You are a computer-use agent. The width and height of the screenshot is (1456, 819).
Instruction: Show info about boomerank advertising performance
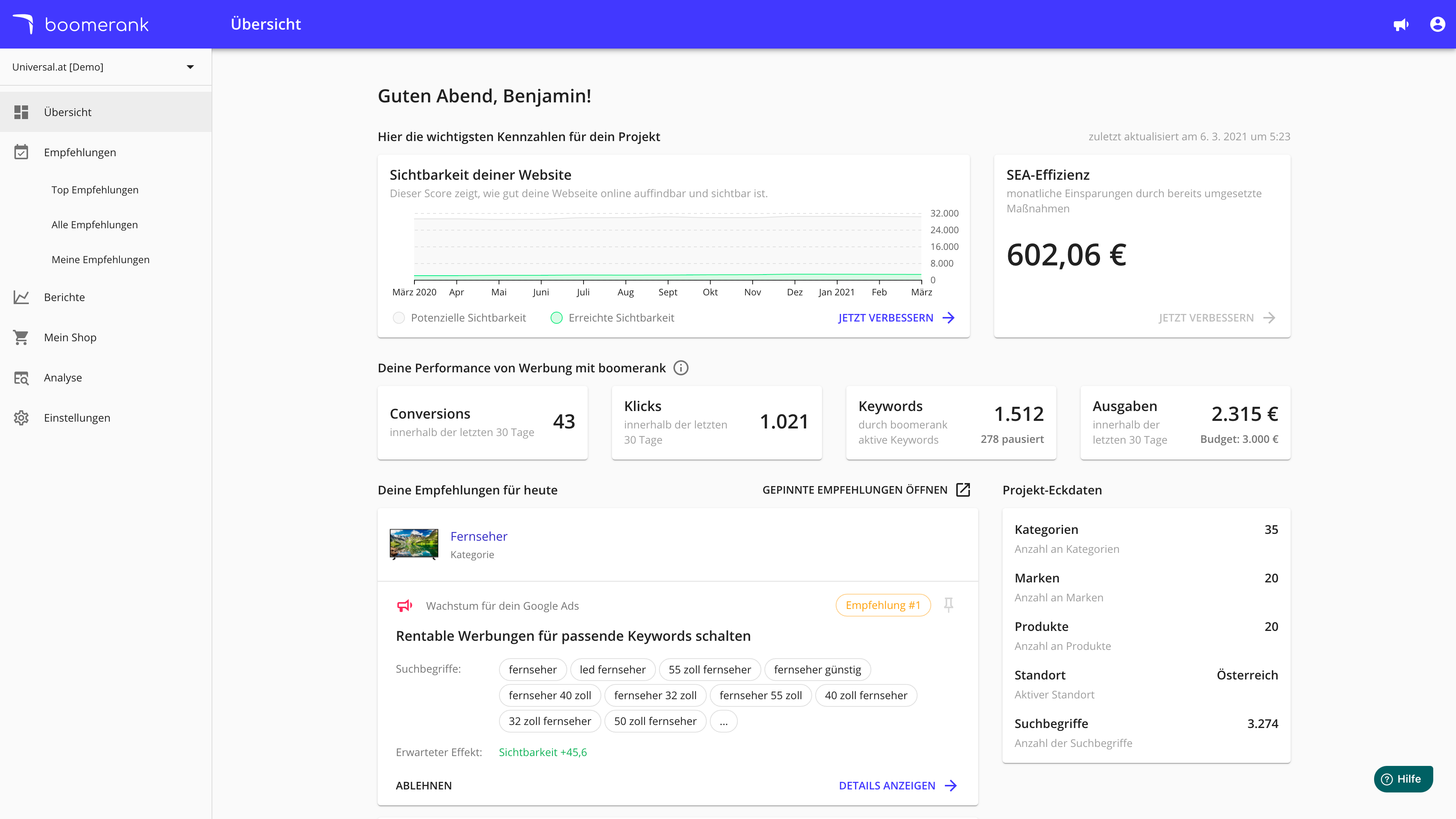pyautogui.click(x=681, y=368)
